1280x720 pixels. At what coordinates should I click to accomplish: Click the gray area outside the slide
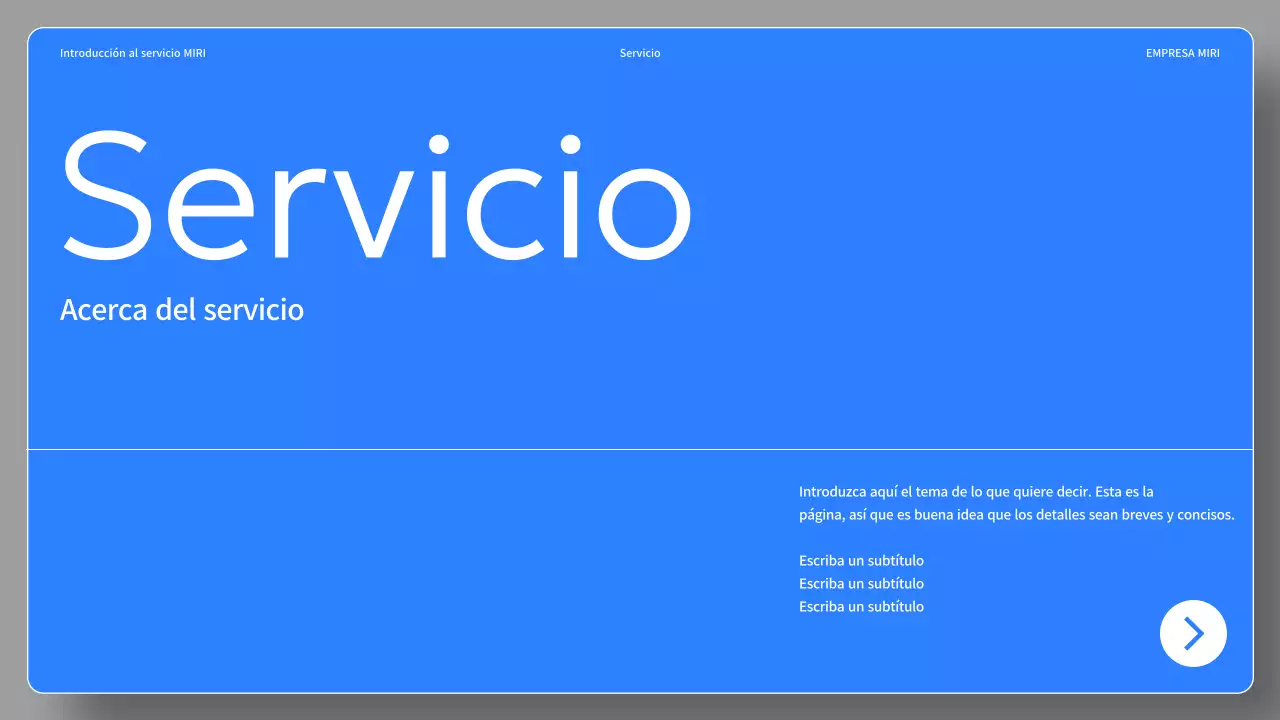[x=12, y=360]
